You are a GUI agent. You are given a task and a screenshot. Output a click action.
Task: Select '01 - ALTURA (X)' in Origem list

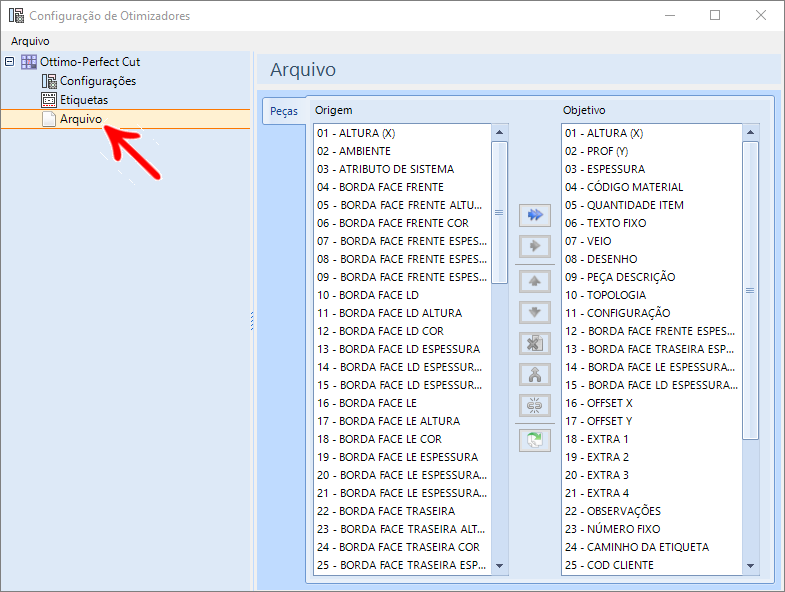403,133
